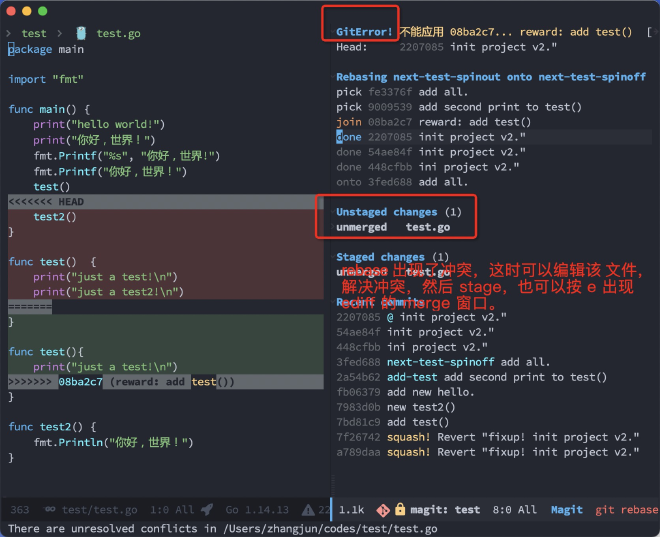
Task: Click the lock icon in Magit modeline
Action: point(400,510)
